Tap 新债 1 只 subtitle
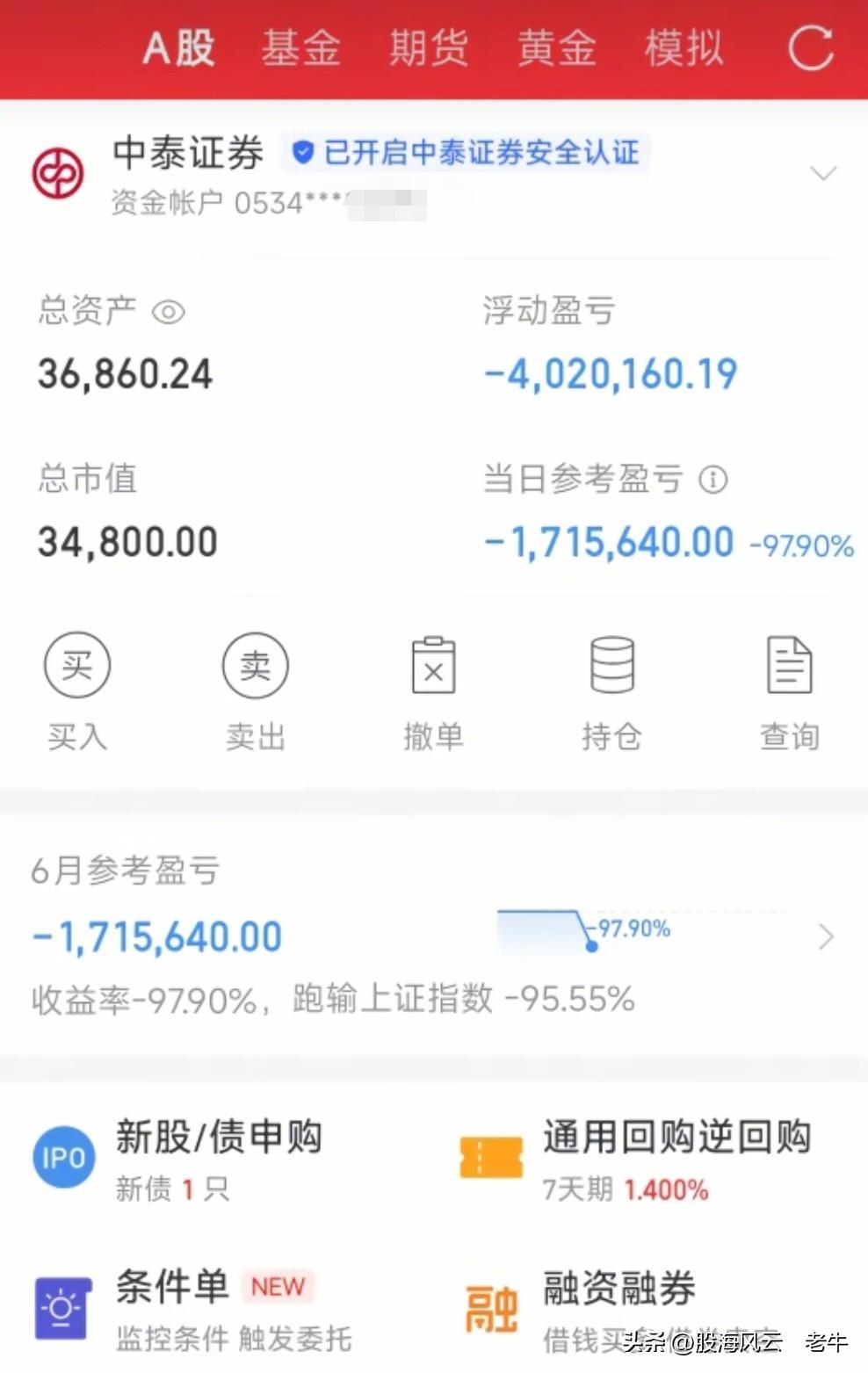Viewport: 868px width, 1373px height. [x=172, y=1189]
